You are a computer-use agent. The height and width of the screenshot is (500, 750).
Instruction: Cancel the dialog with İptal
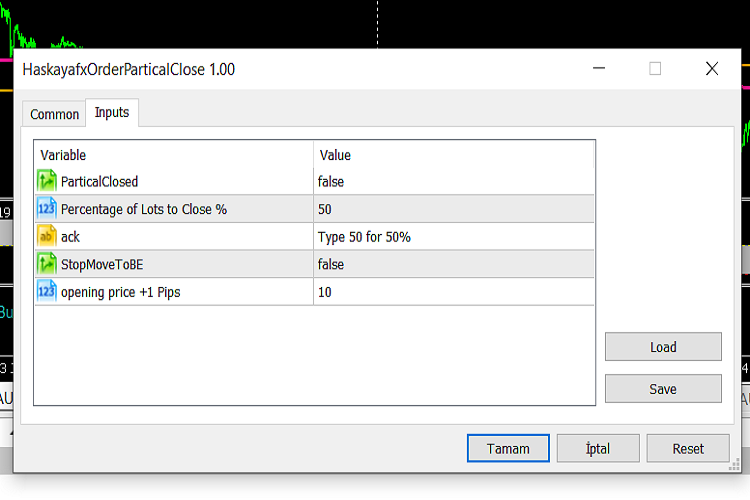[x=598, y=448]
